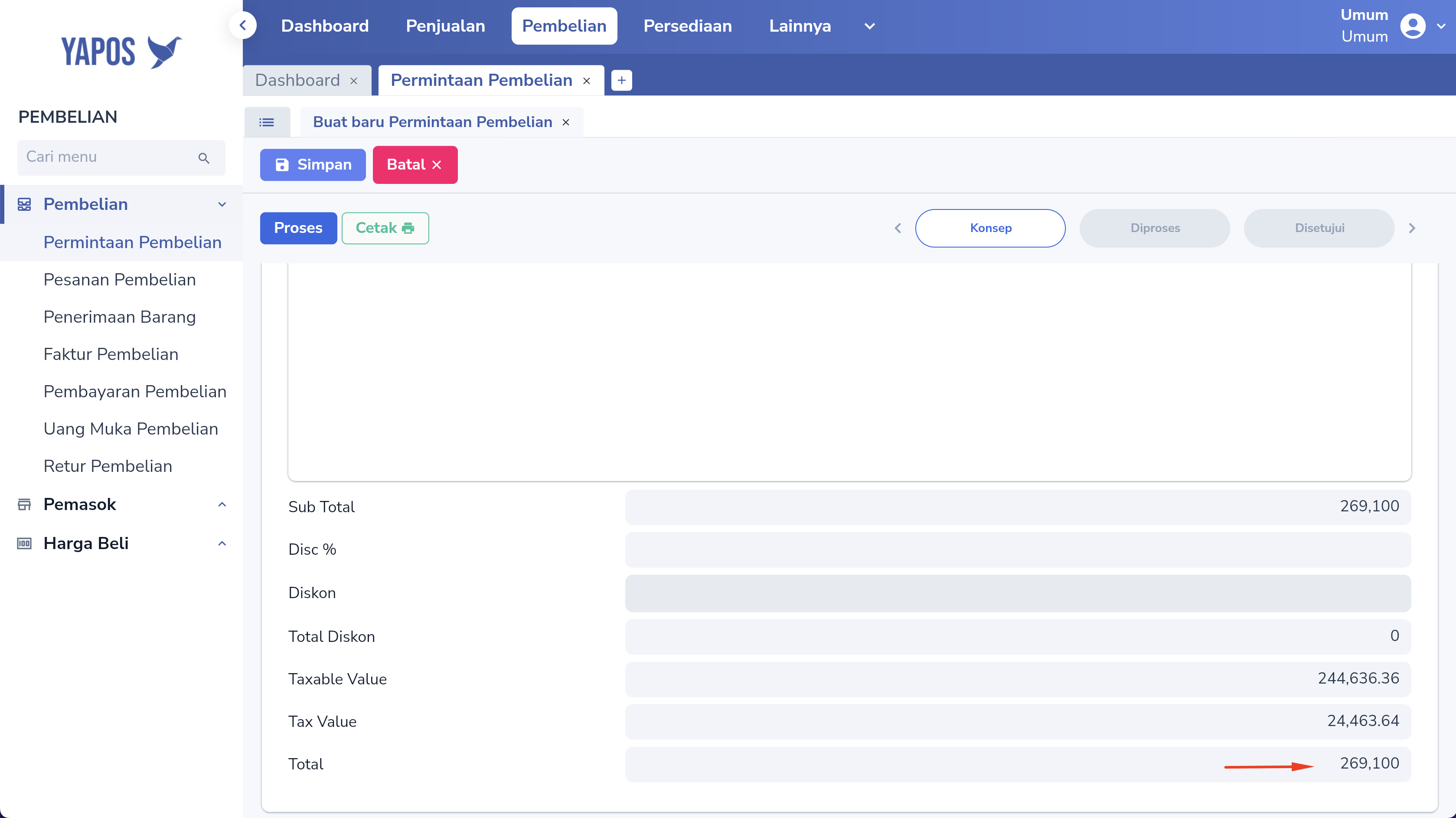Click the Pembelian sidebar section icon

click(24, 204)
